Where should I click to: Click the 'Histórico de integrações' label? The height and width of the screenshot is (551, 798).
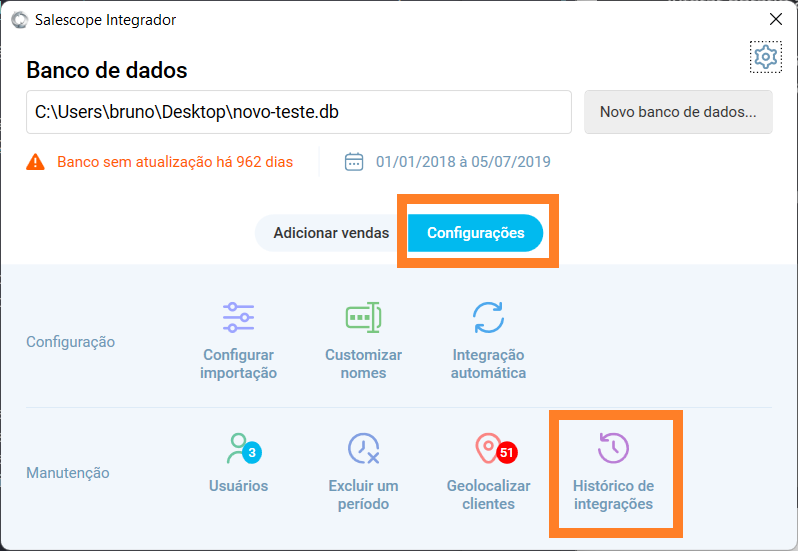[613, 495]
